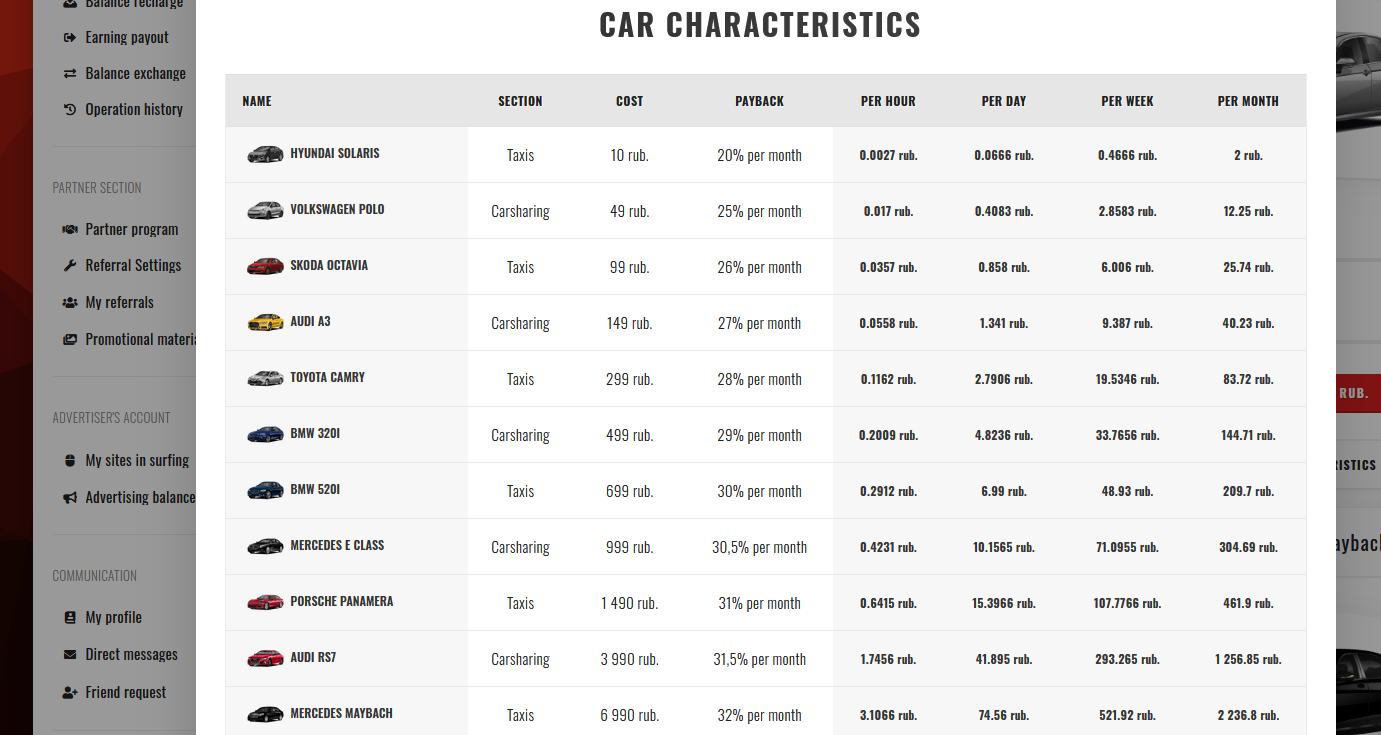1381x735 pixels.
Task: Click the Earning payout icon in sidebar
Action: click(69, 37)
